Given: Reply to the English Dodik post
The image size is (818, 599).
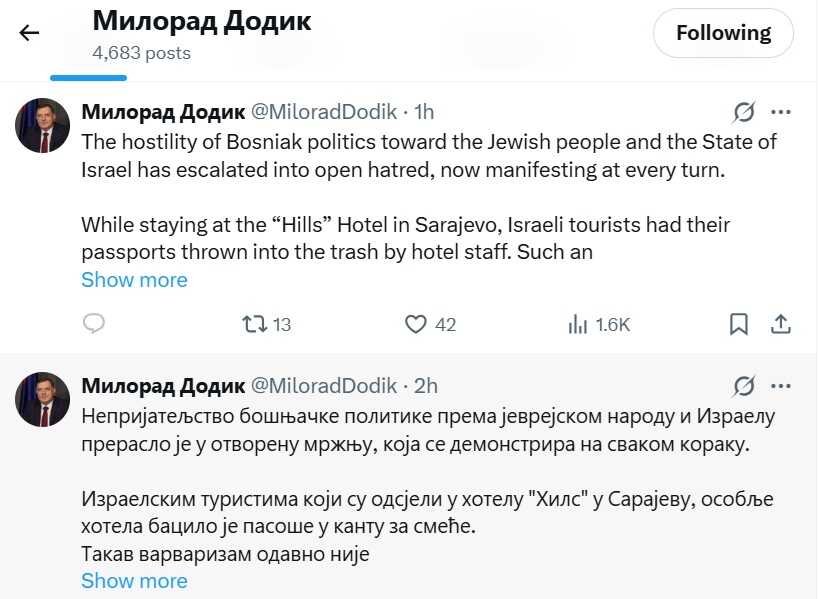Looking at the screenshot, I should (x=94, y=324).
